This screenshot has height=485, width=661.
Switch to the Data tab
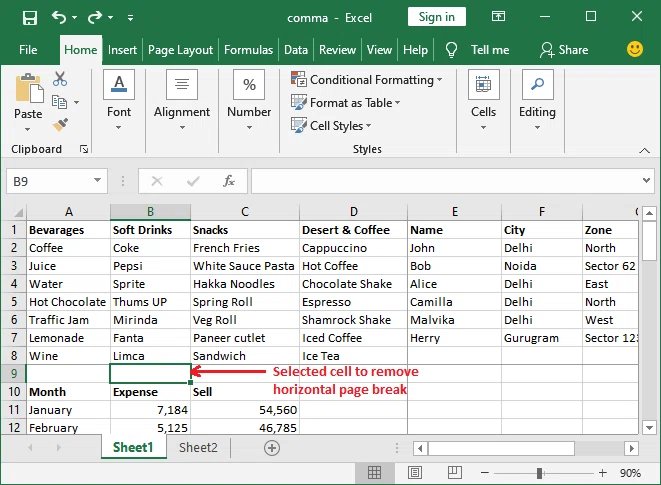click(296, 50)
